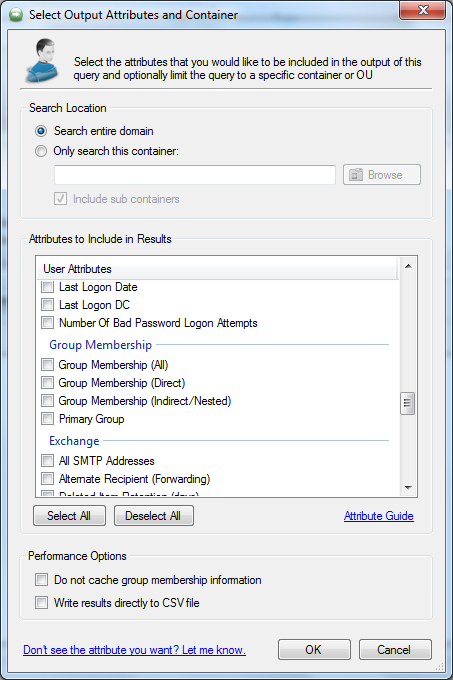Click the attribute list scroll down arrow
This screenshot has height=680, width=453.
408,487
